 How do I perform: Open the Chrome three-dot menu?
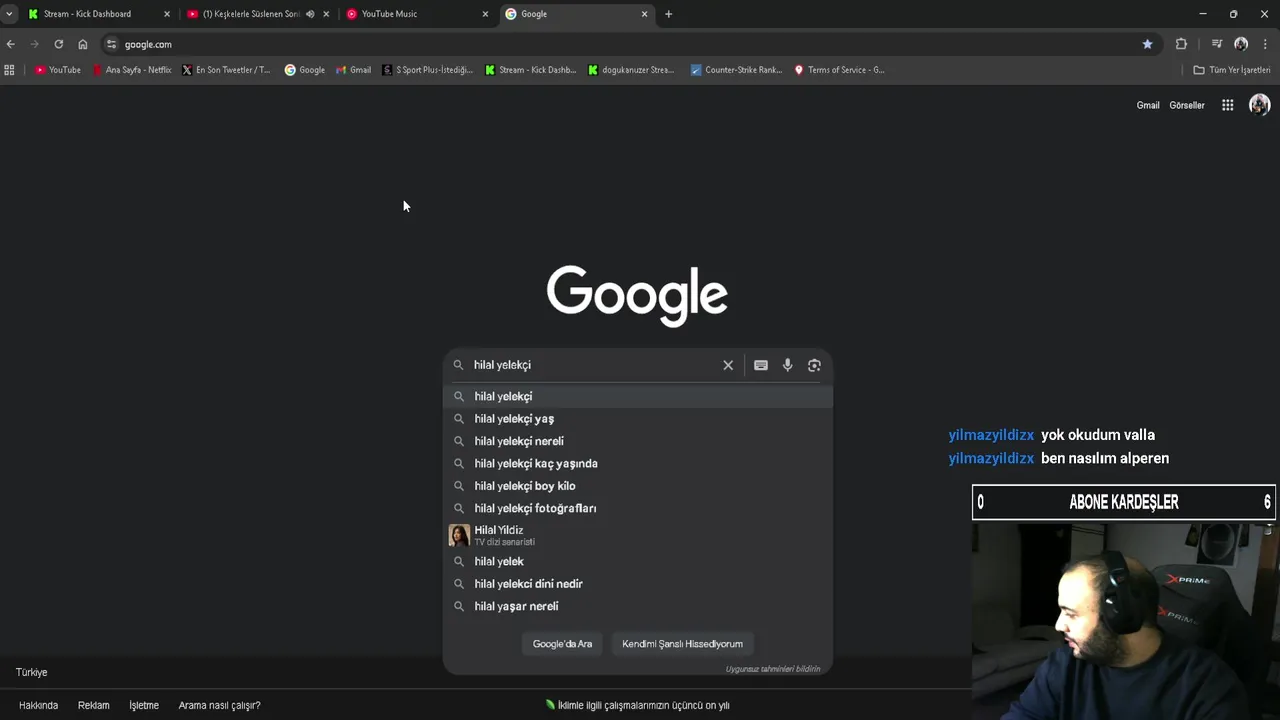tap(1265, 44)
